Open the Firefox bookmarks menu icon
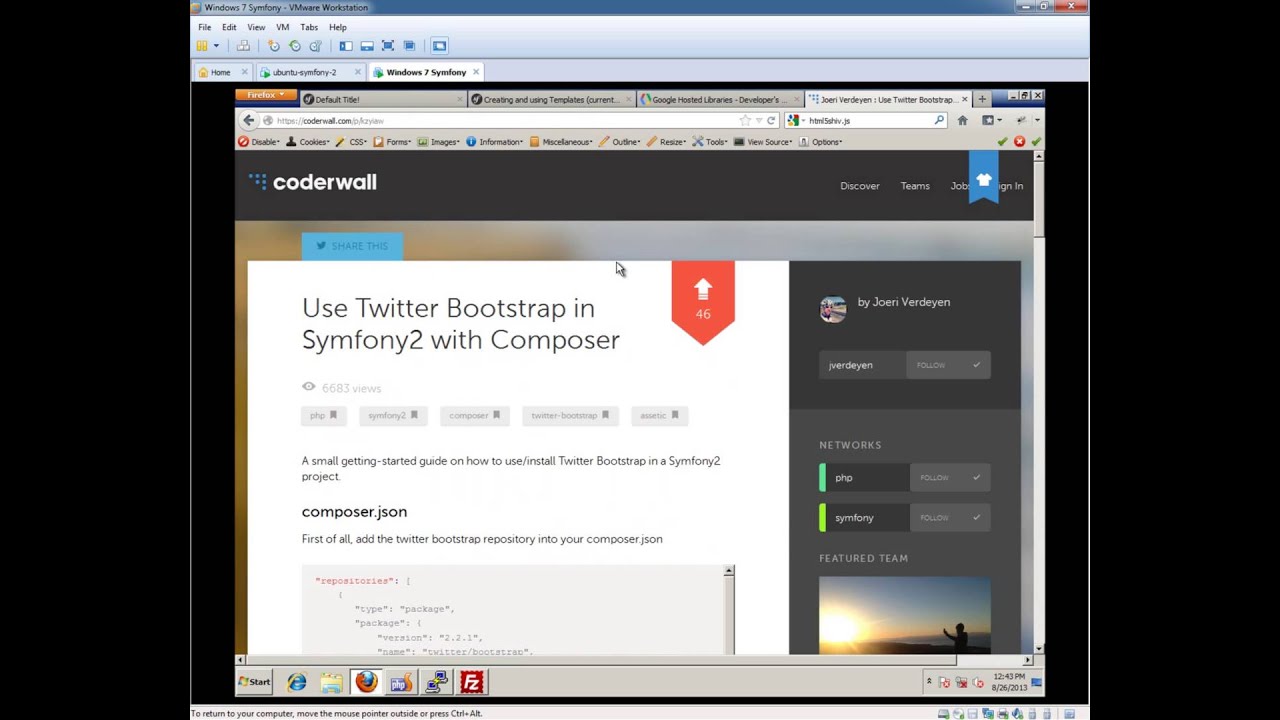 pos(990,121)
